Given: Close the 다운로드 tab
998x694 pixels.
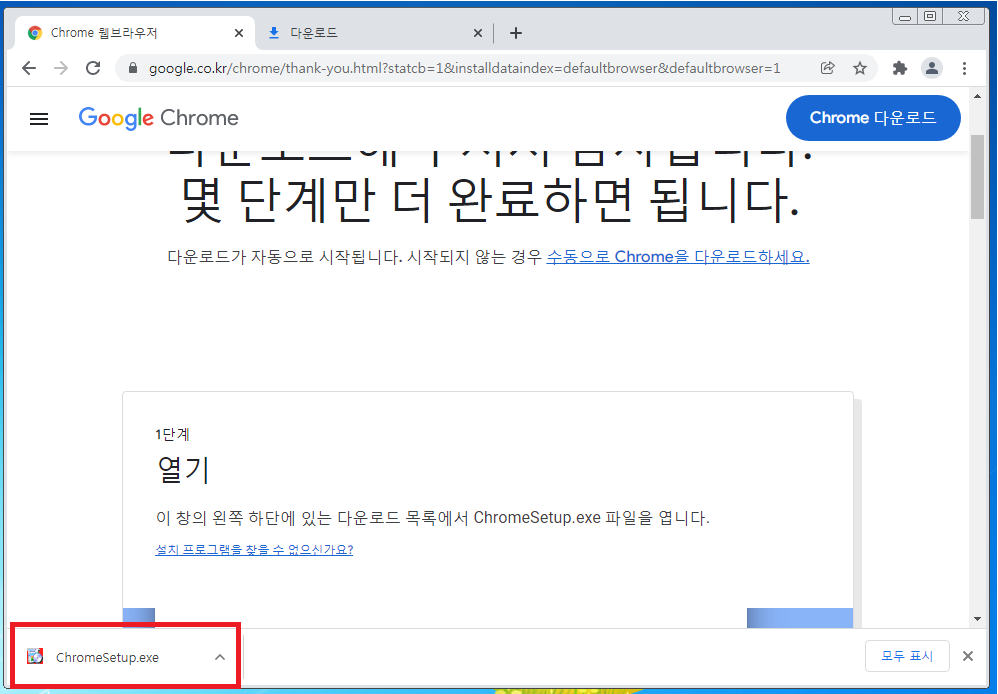Looking at the screenshot, I should click(478, 33).
